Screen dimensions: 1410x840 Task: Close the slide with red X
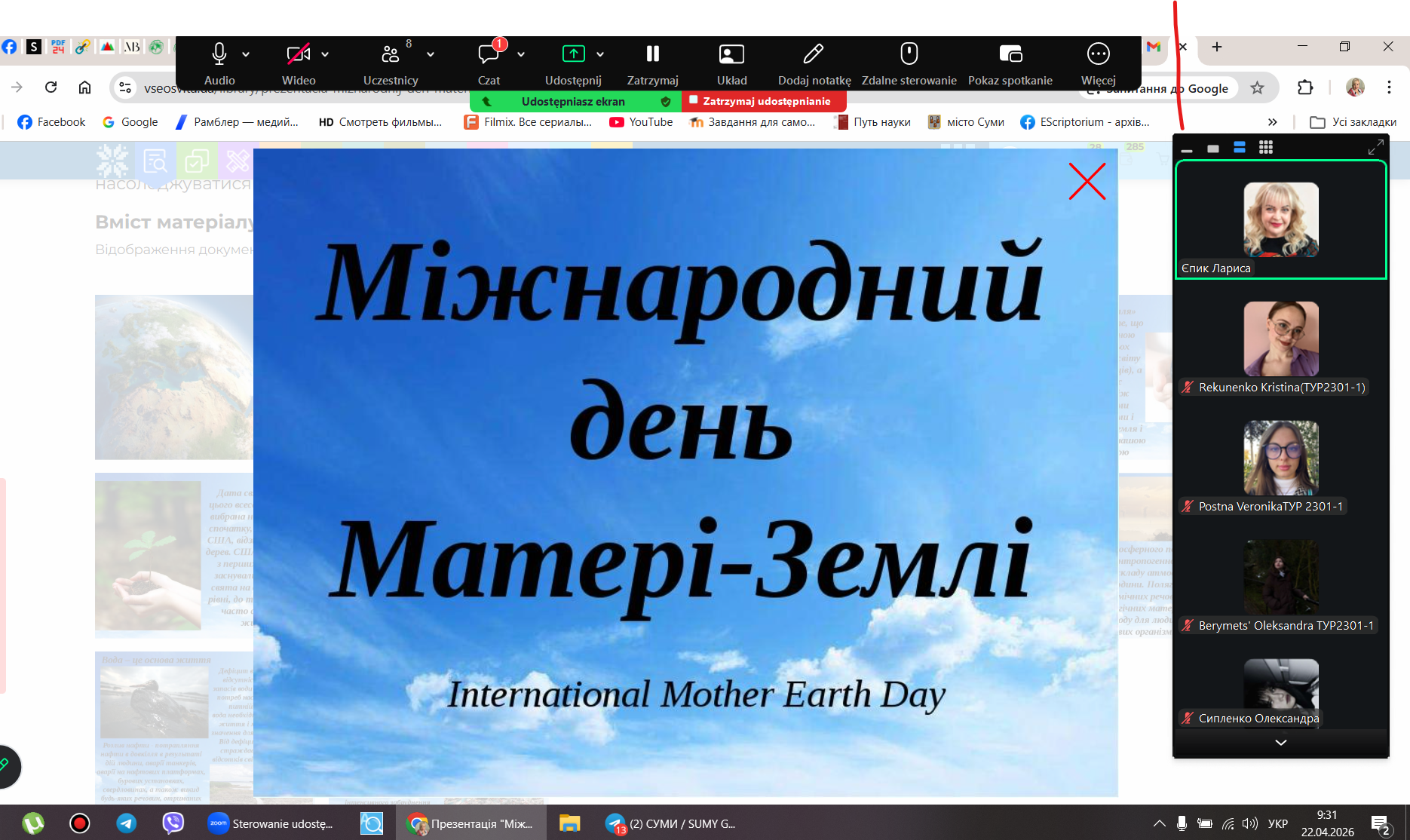tap(1087, 182)
